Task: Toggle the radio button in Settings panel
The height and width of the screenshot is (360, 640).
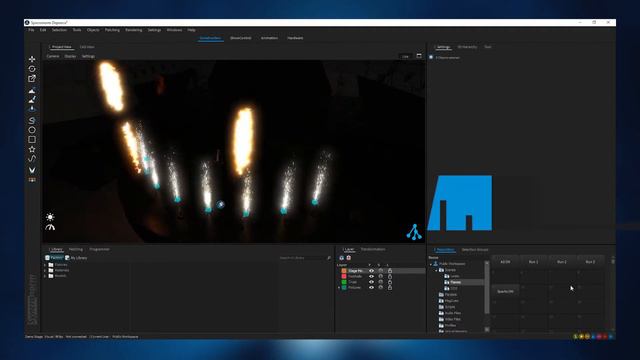Action: coord(431,57)
